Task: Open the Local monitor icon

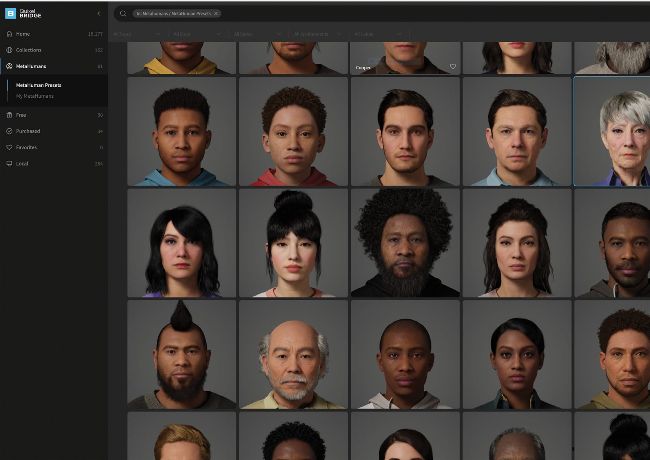Action: click(9, 163)
